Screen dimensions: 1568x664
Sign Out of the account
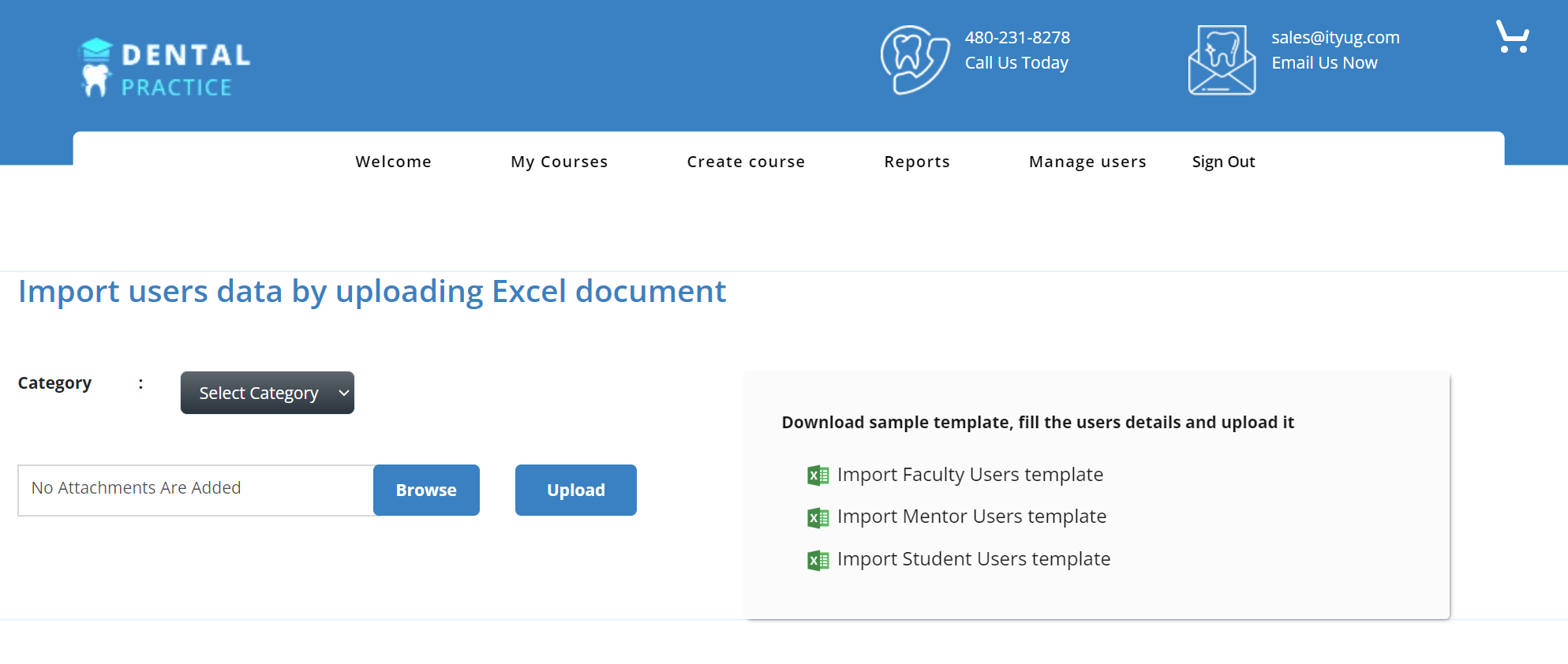click(1222, 162)
